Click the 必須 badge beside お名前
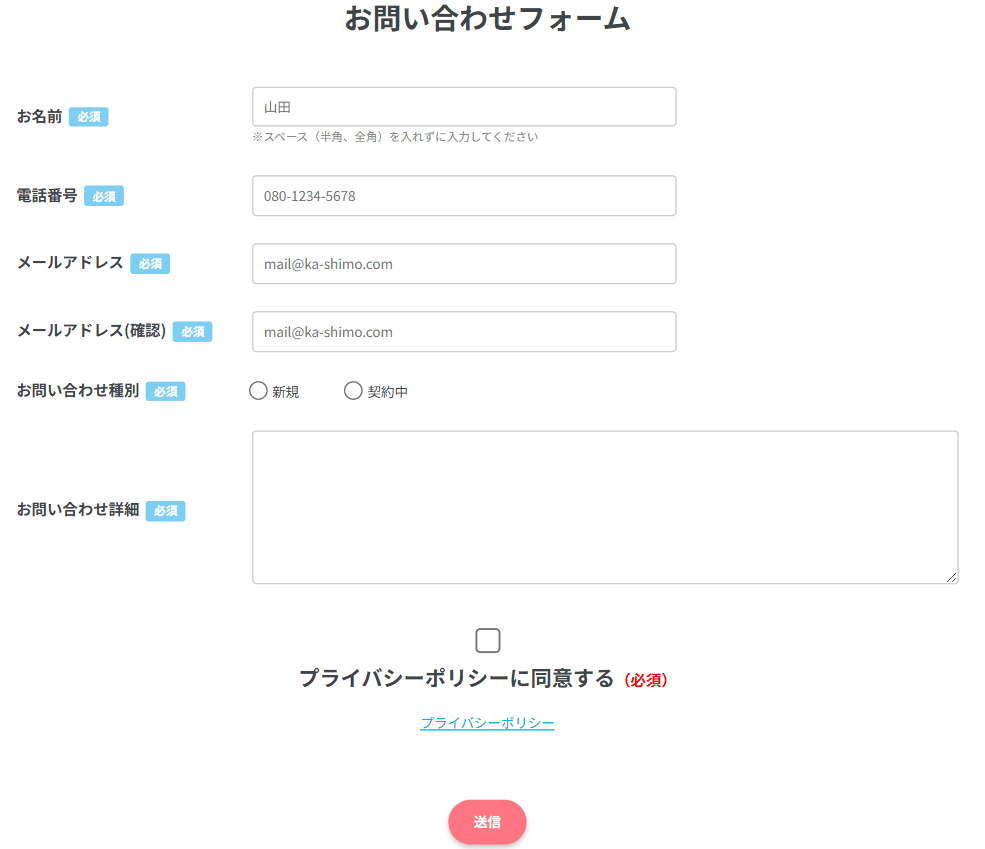This screenshot has width=985, height=849. pos(89,117)
